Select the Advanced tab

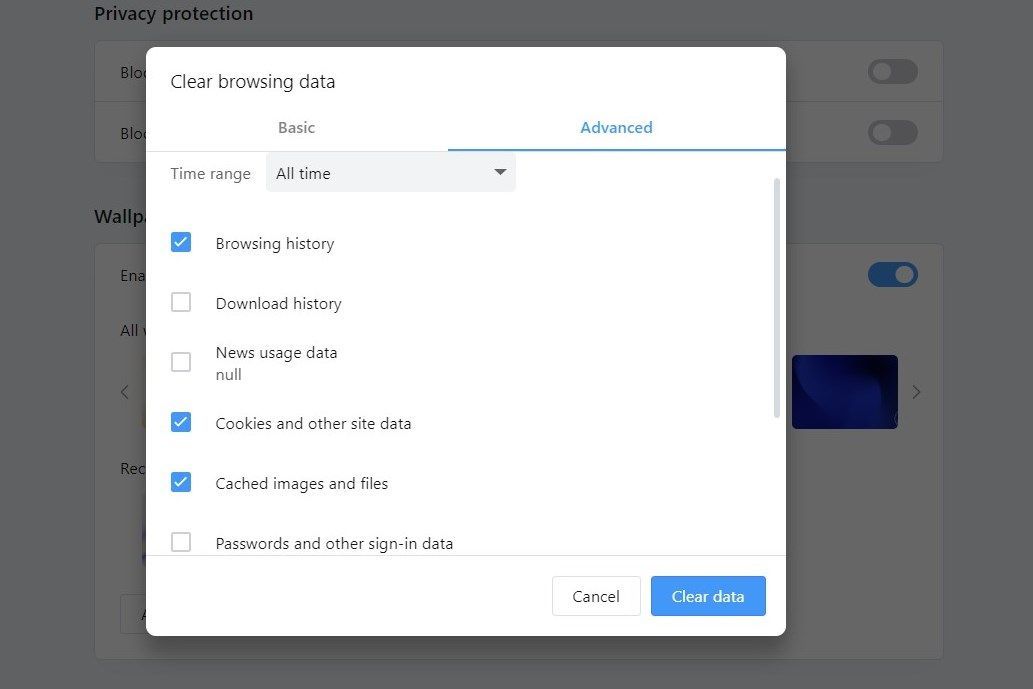616,128
